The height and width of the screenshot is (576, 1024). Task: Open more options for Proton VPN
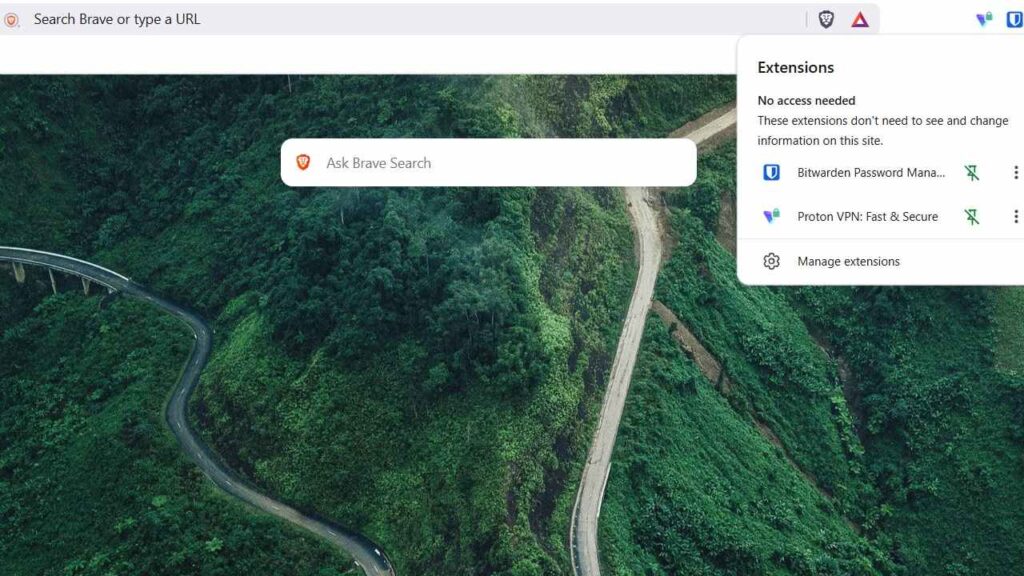pos(1016,216)
